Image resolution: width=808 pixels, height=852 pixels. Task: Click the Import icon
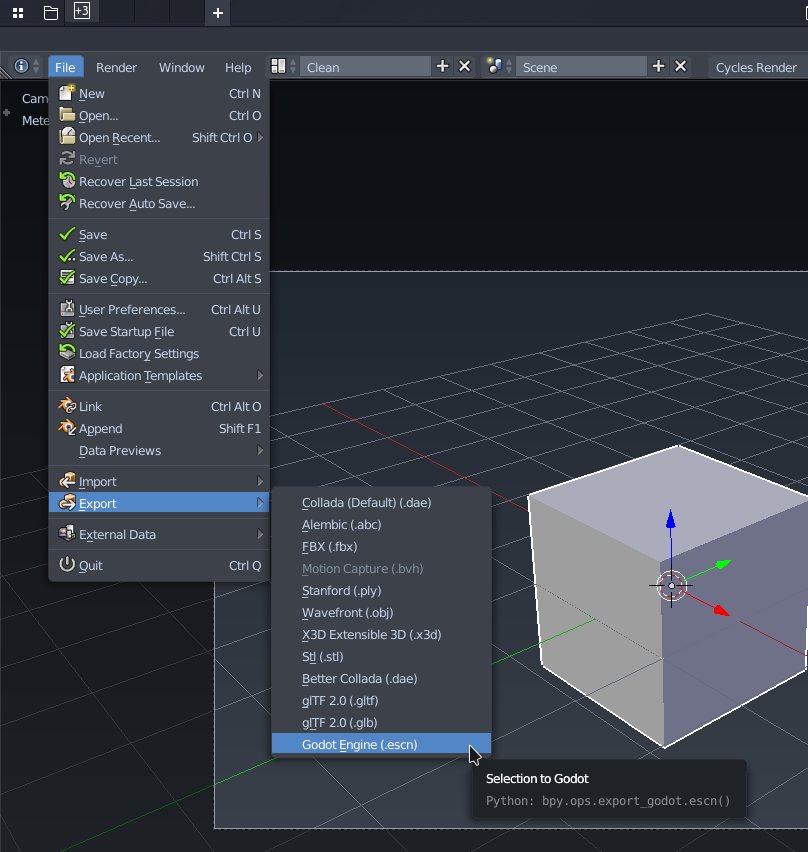pyautogui.click(x=67, y=480)
